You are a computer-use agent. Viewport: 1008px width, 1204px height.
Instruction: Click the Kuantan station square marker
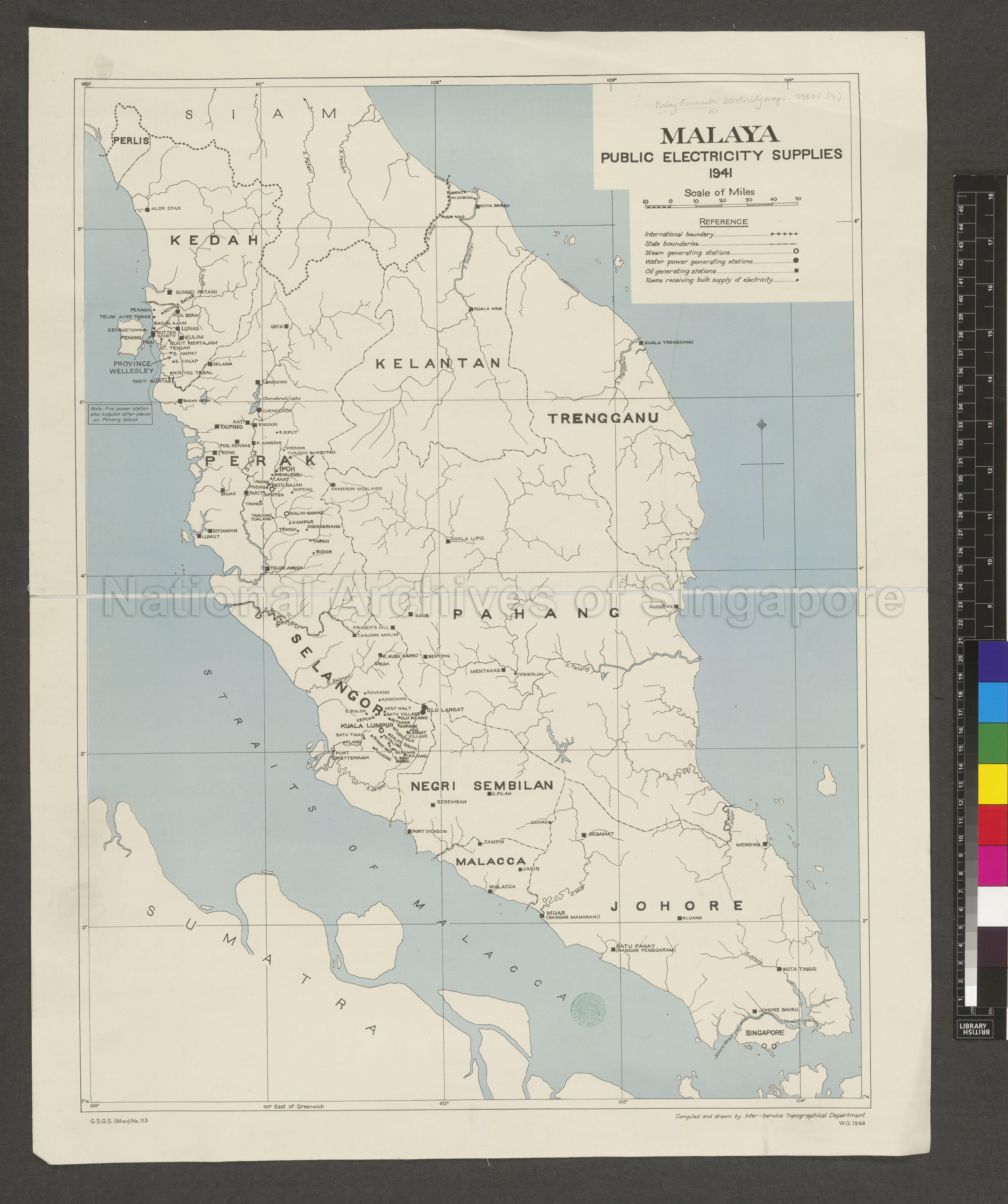tap(676, 606)
